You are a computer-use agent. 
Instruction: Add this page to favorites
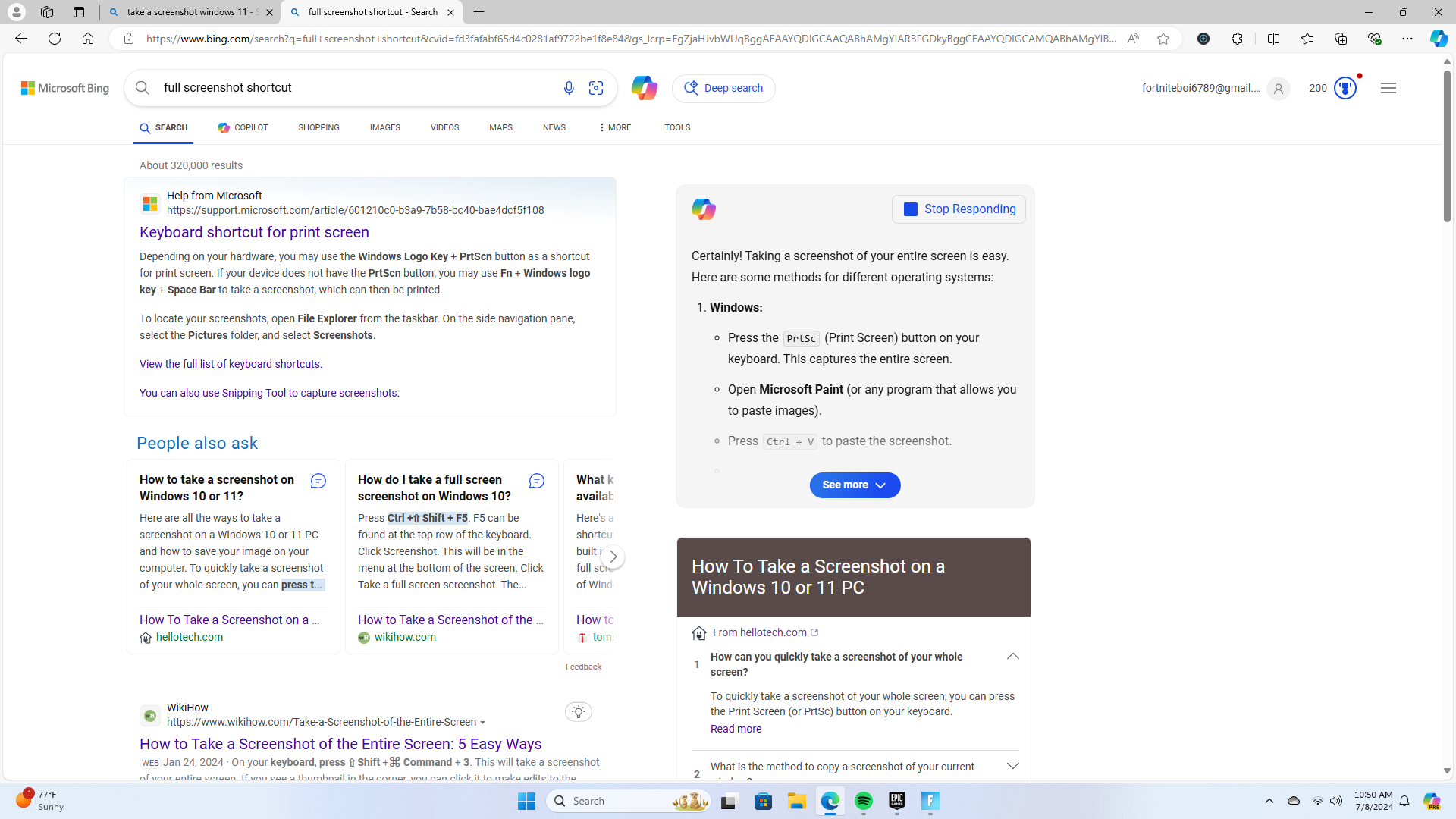tap(1163, 39)
